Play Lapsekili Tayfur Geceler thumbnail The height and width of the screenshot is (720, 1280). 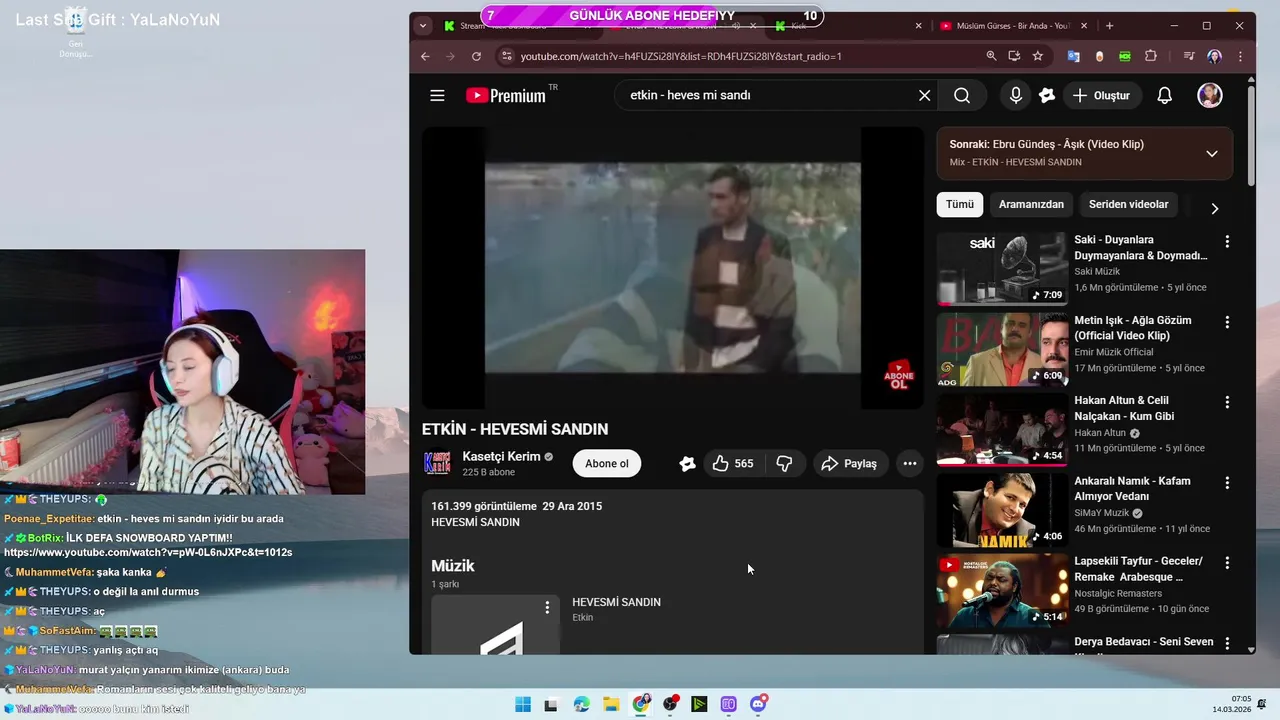(x=1002, y=590)
